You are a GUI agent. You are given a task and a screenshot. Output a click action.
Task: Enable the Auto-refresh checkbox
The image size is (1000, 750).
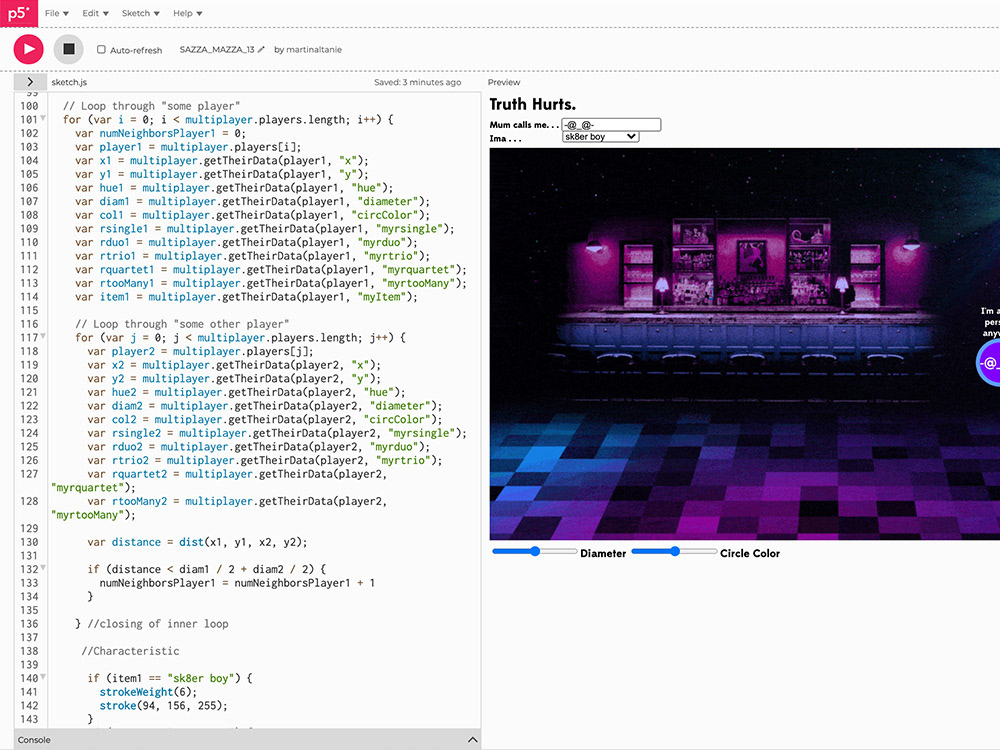pyautogui.click(x=101, y=49)
